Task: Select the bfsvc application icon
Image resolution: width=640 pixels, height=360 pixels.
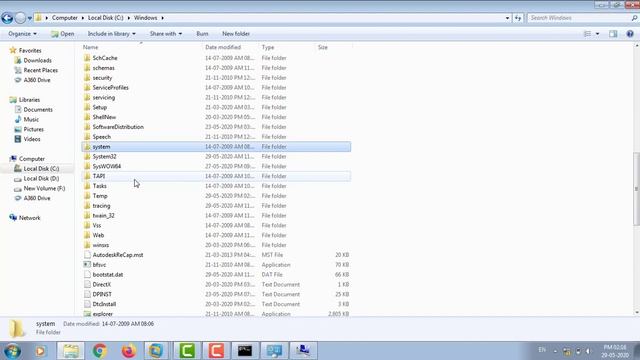Action: pyautogui.click(x=87, y=264)
